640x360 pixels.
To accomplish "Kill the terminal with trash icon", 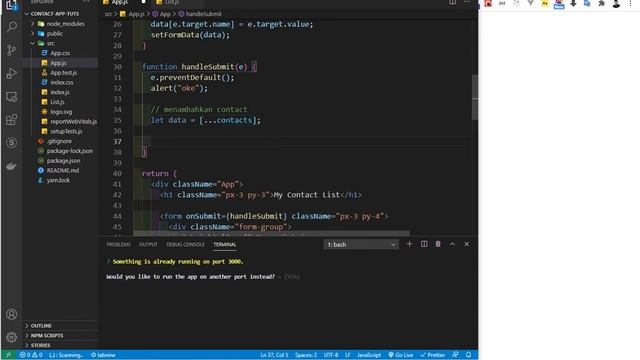I will pos(438,244).
